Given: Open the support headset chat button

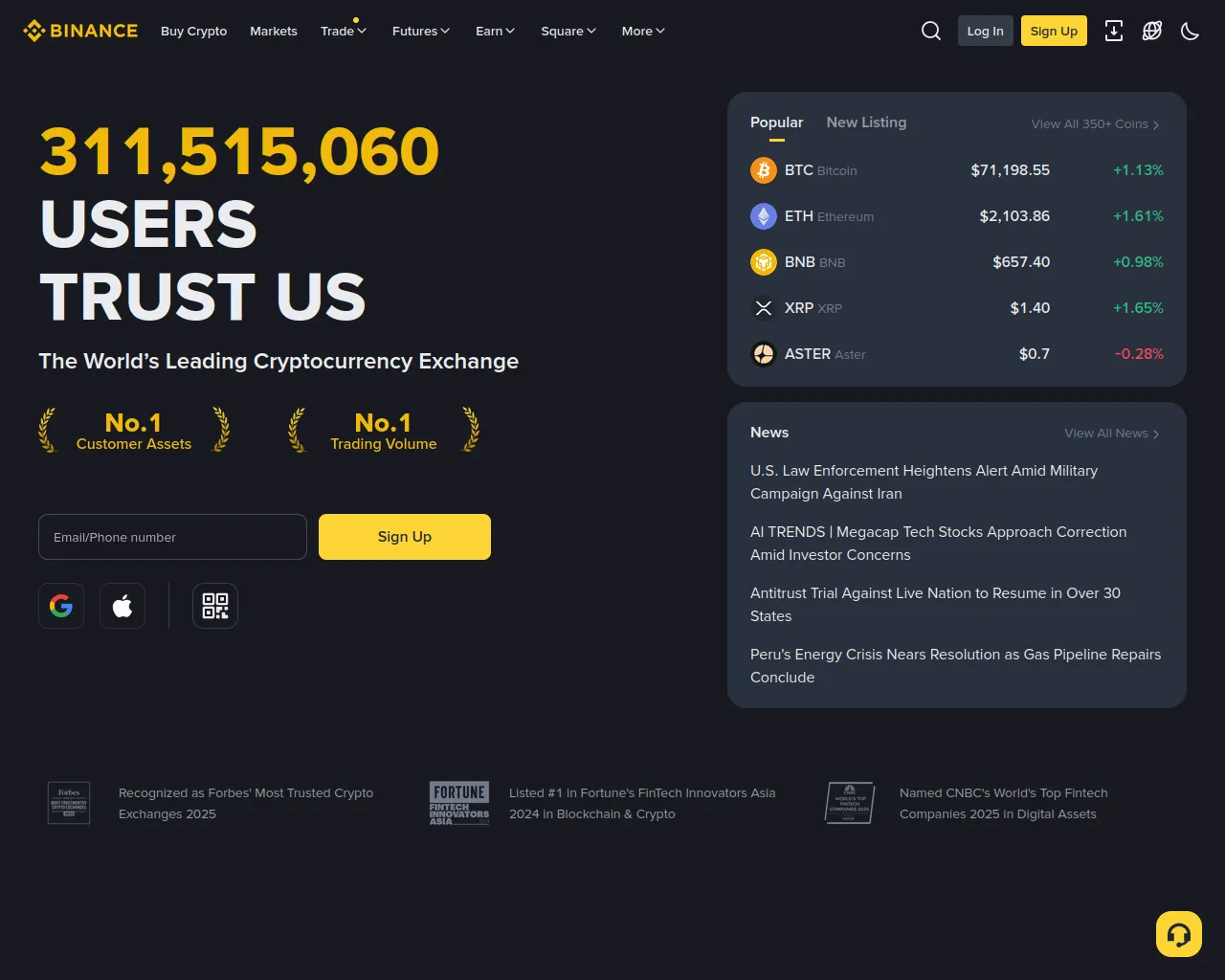Looking at the screenshot, I should click(x=1179, y=934).
